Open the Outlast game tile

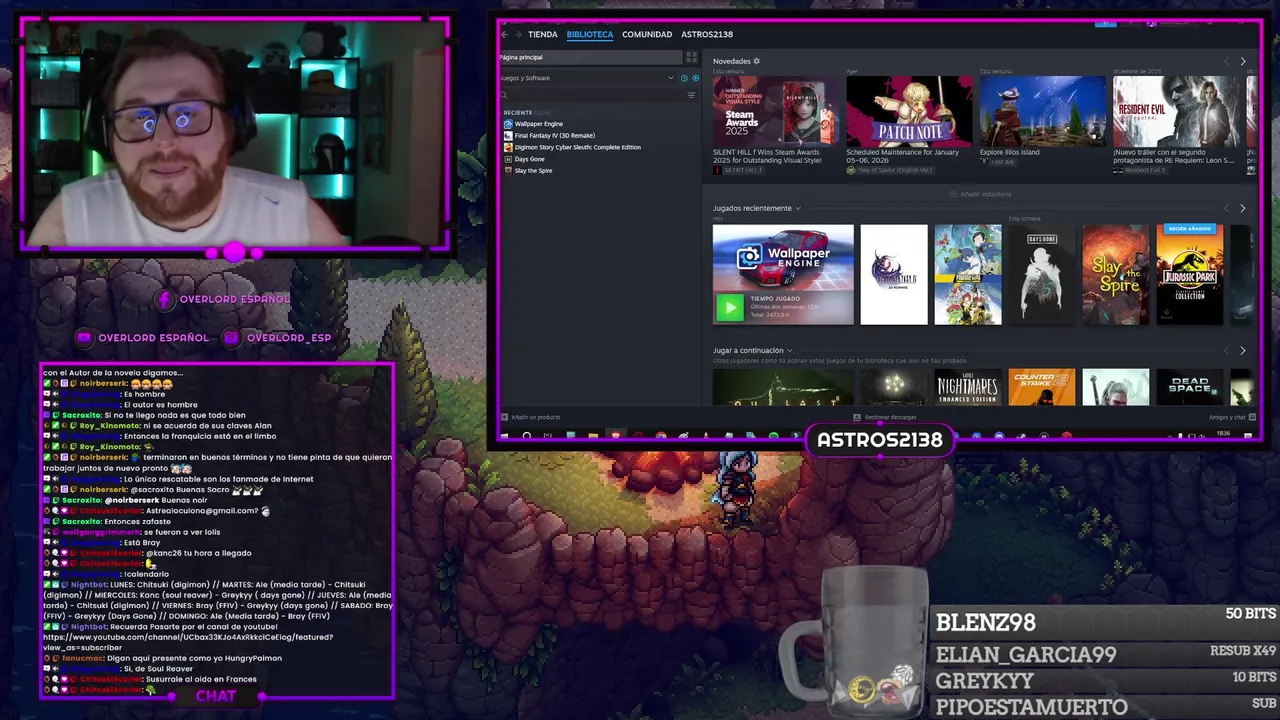tap(783, 388)
